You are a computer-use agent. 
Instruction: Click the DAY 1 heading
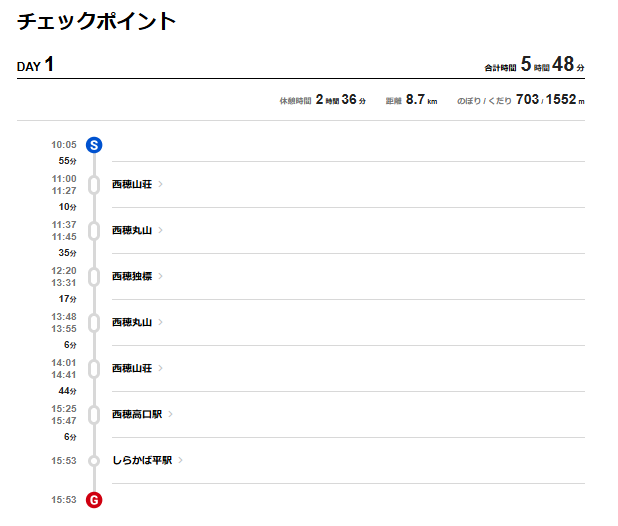tap(35, 64)
